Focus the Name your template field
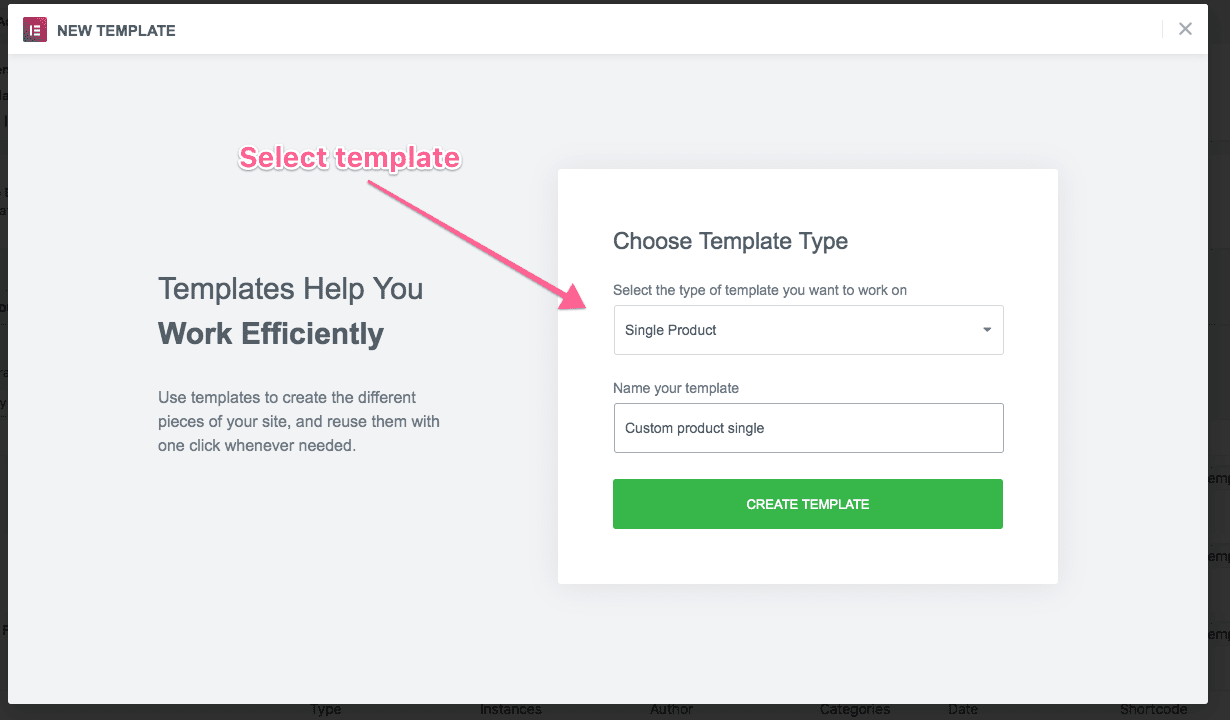This screenshot has height=720, width=1230. click(807, 428)
